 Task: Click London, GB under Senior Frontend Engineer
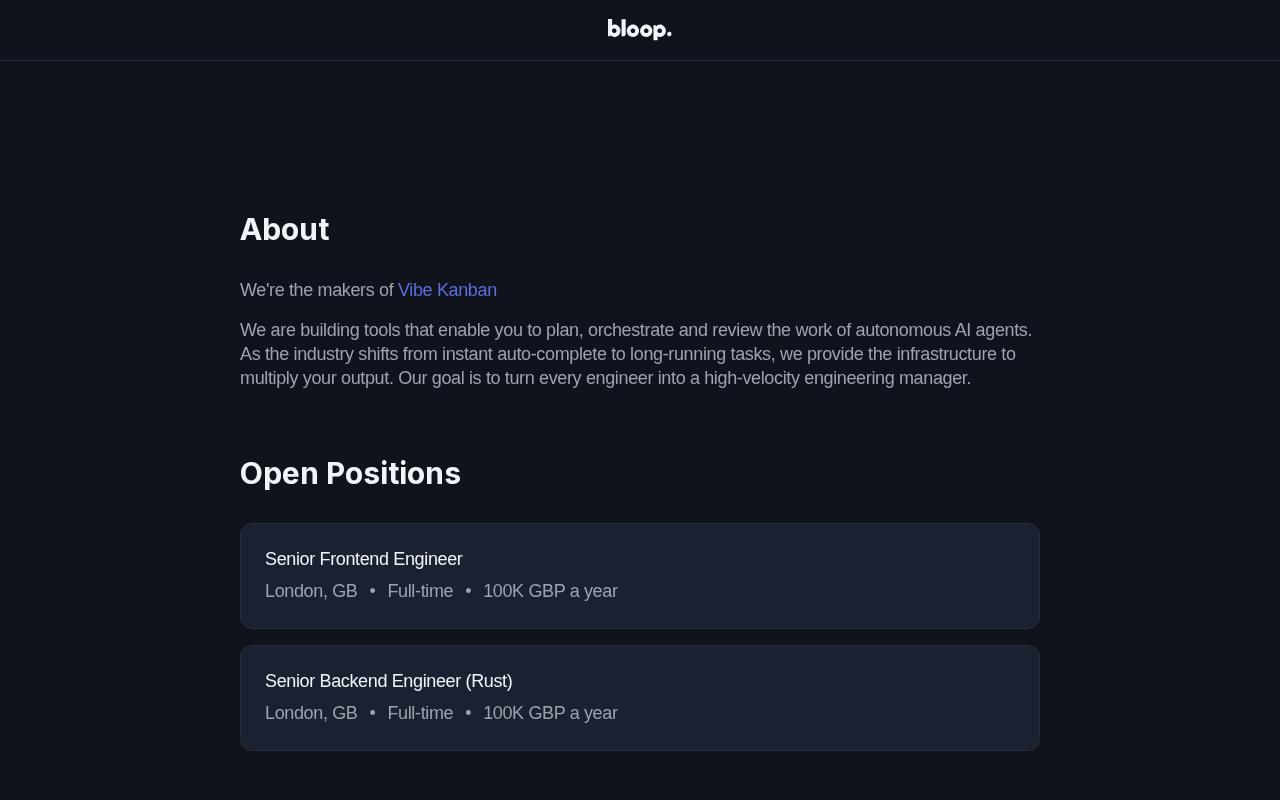(x=311, y=591)
